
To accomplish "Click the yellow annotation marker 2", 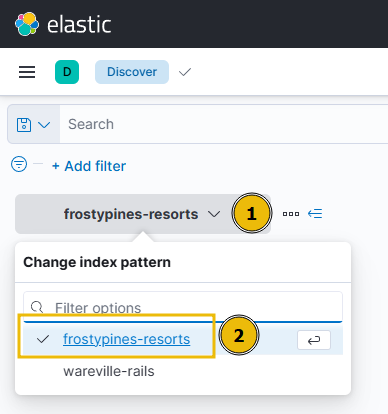I will (x=239, y=335).
